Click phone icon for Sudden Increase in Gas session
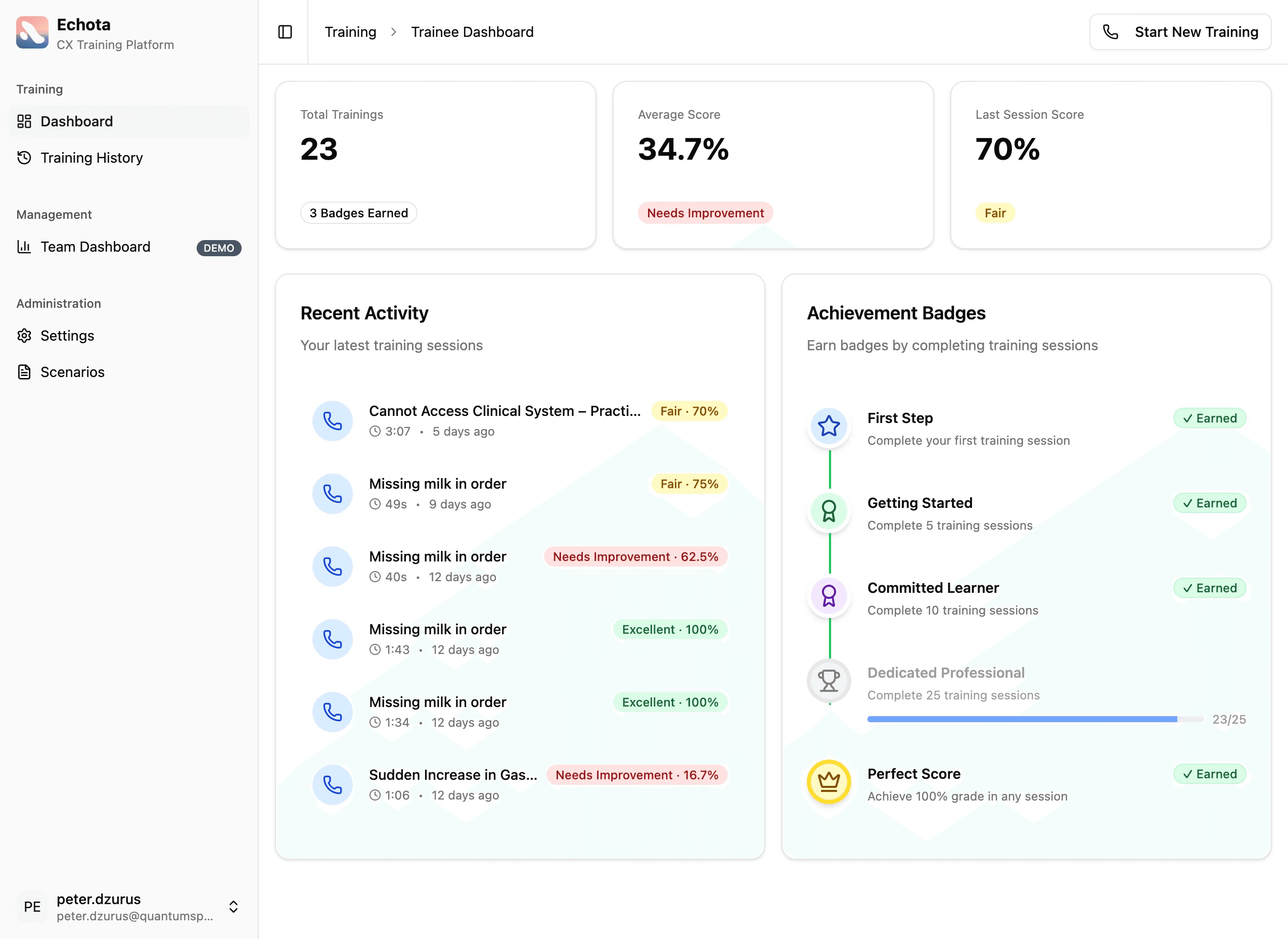The image size is (1288, 939). pos(333,784)
